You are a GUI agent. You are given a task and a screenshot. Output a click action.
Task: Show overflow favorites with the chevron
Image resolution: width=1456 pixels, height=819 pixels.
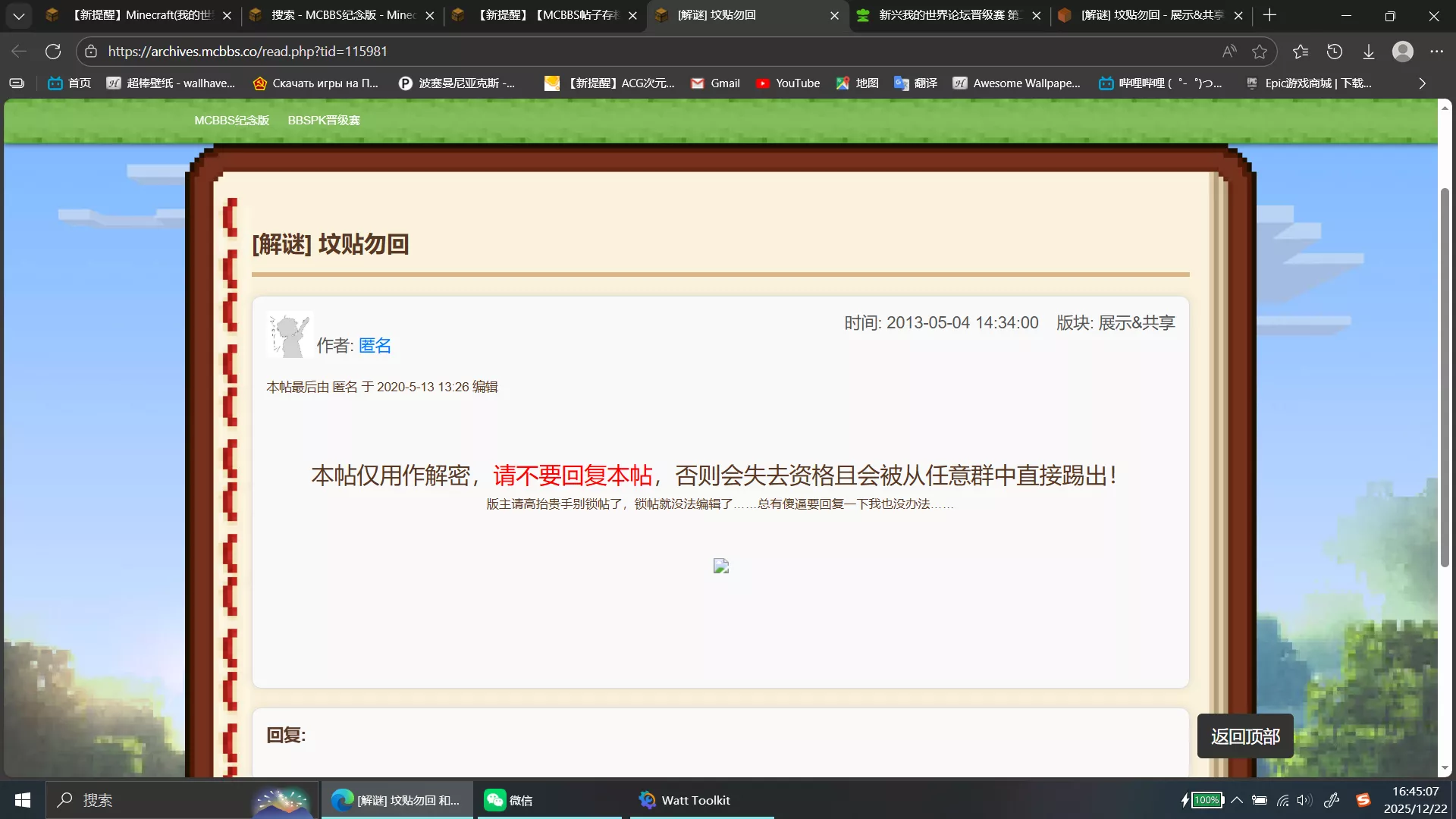click(1421, 83)
